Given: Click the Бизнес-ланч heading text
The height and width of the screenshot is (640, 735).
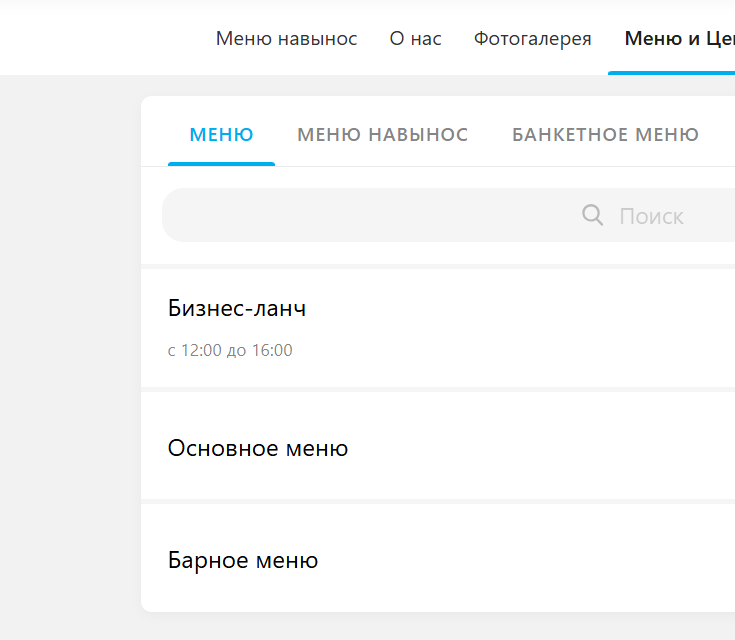Looking at the screenshot, I should pos(237,309).
